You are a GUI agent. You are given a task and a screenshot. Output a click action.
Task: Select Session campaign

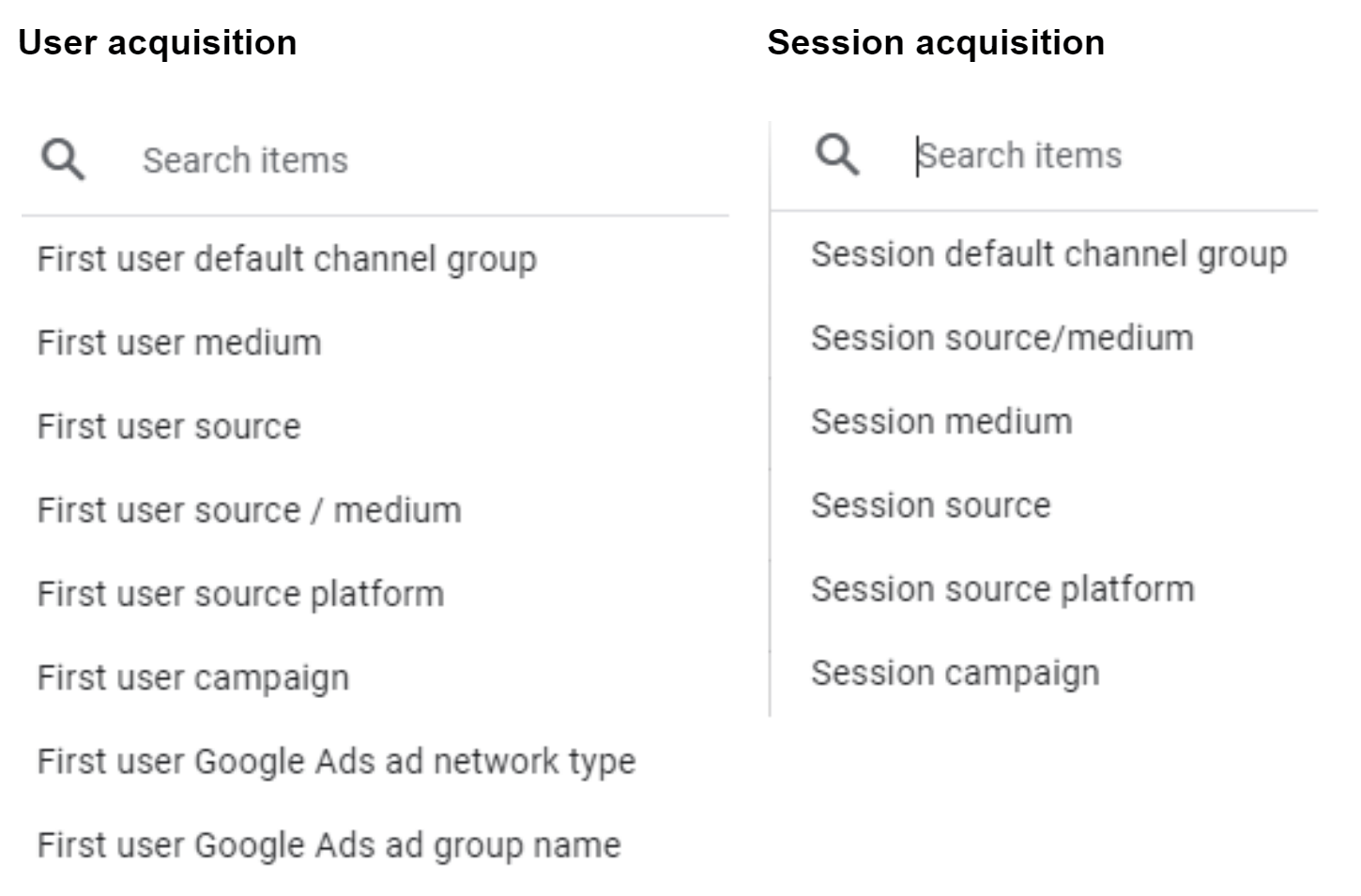pyautogui.click(x=956, y=672)
